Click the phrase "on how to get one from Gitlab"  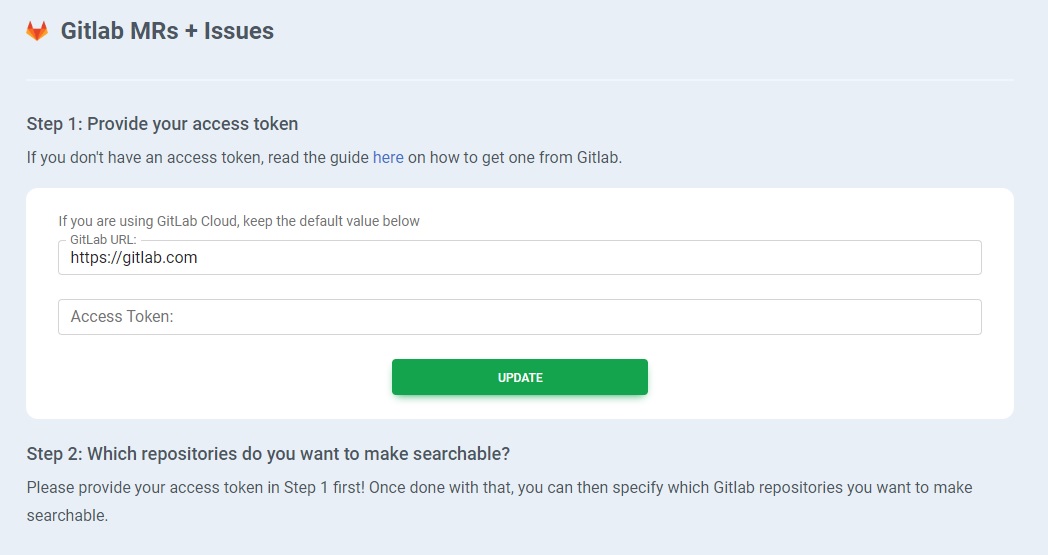coord(513,157)
